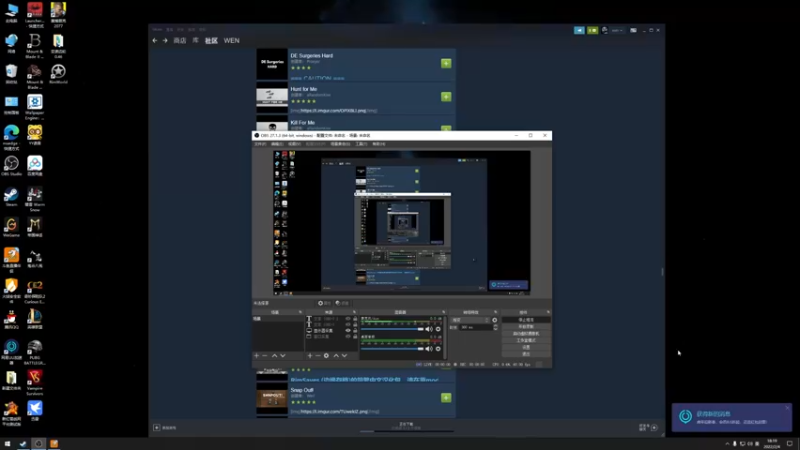
Task: Go back in Steam navigation
Action: (155, 41)
